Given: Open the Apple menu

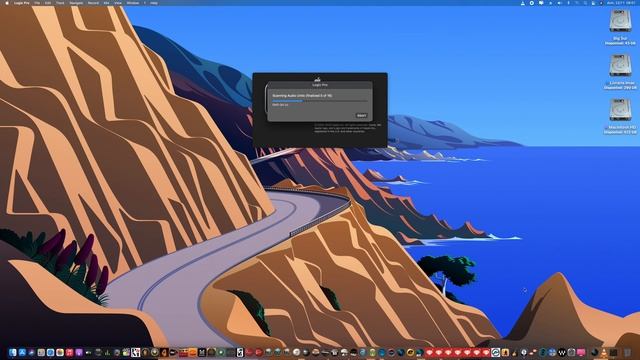Looking at the screenshot, I should pyautogui.click(x=7, y=3).
